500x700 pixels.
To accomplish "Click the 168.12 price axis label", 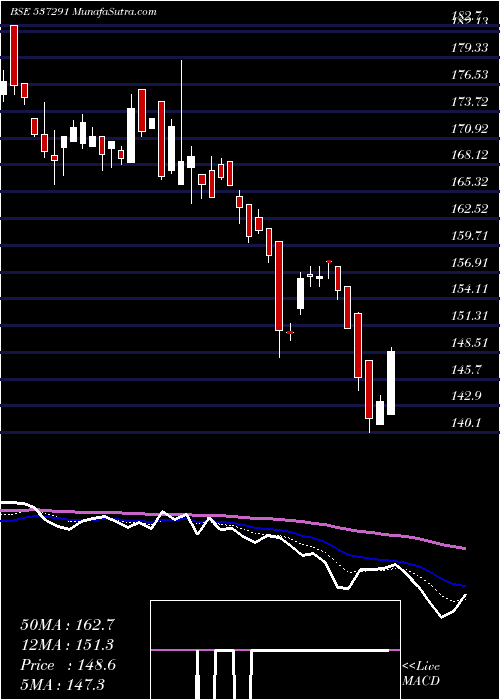I will pyautogui.click(x=469, y=155).
